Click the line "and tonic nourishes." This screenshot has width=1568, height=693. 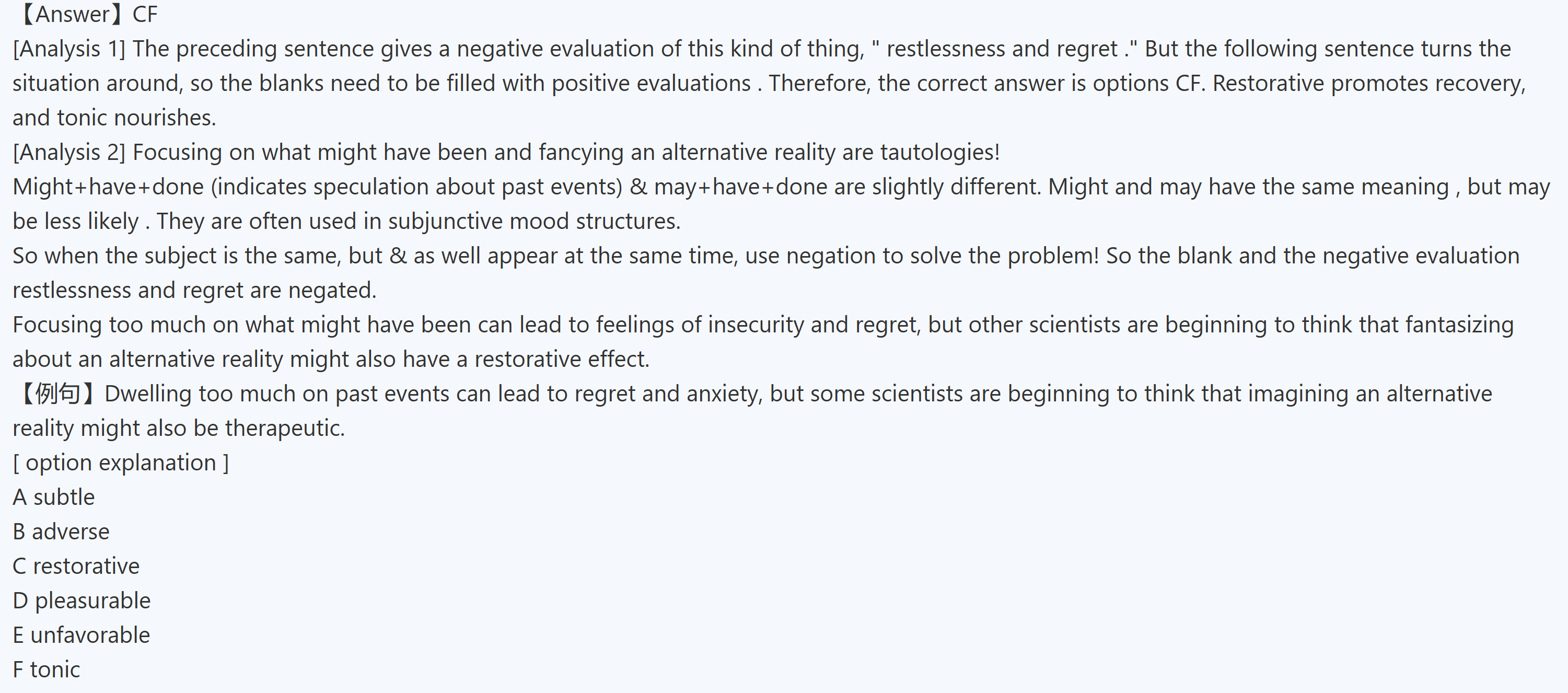[x=114, y=118]
